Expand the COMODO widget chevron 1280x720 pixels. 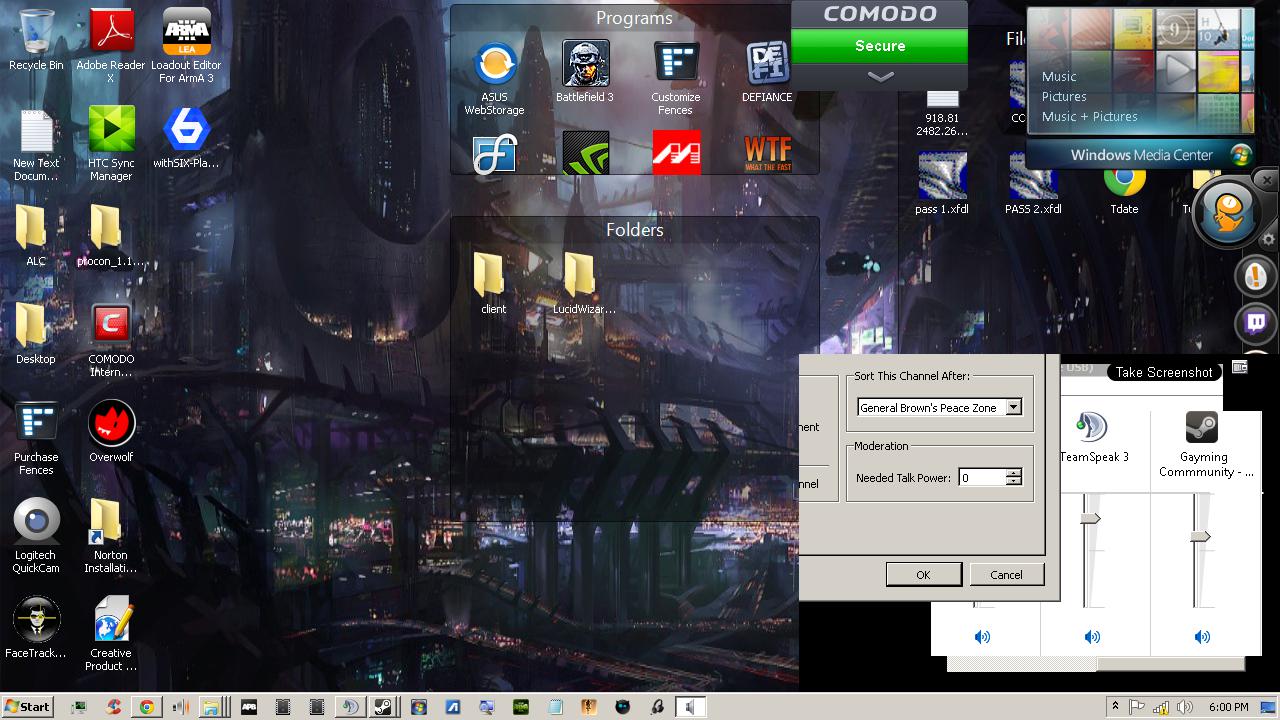coord(880,77)
